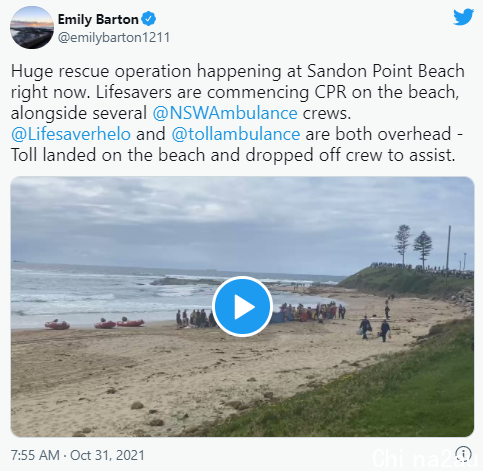The width and height of the screenshot is (483, 471).
Task: Open the tweet info icon
Action: pyautogui.click(x=463, y=453)
